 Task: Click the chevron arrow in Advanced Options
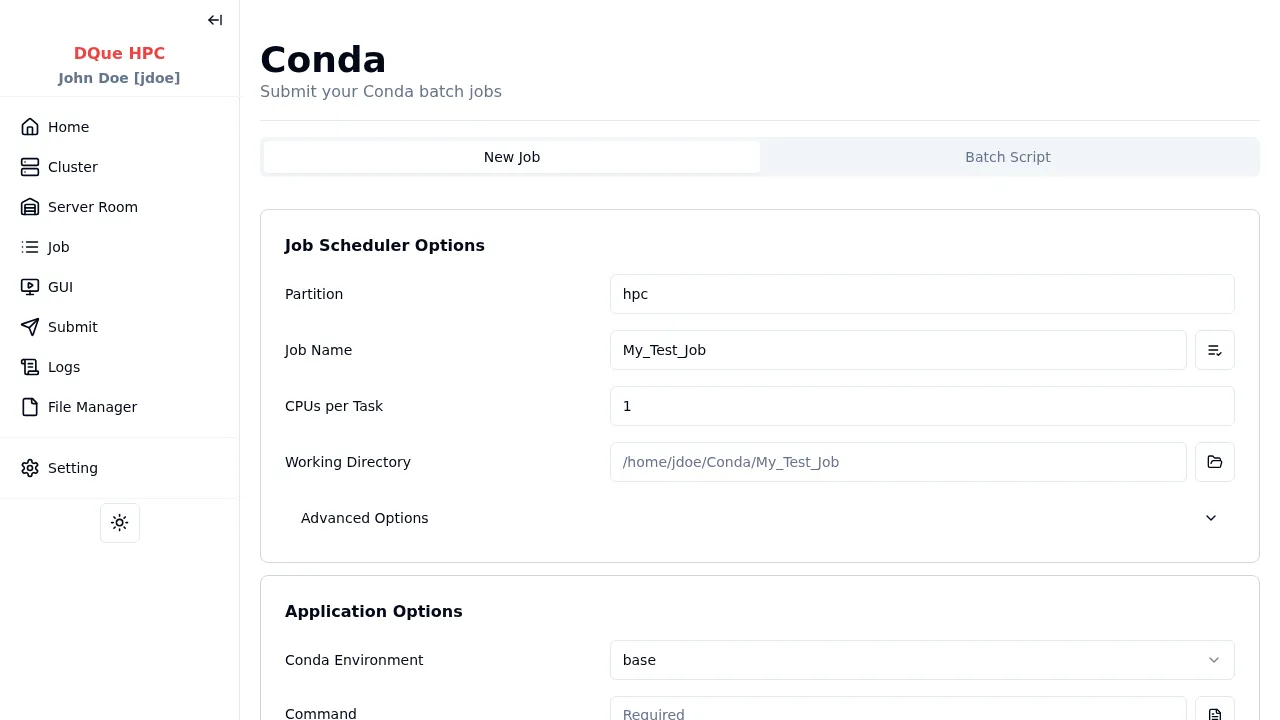pyautogui.click(x=1210, y=518)
